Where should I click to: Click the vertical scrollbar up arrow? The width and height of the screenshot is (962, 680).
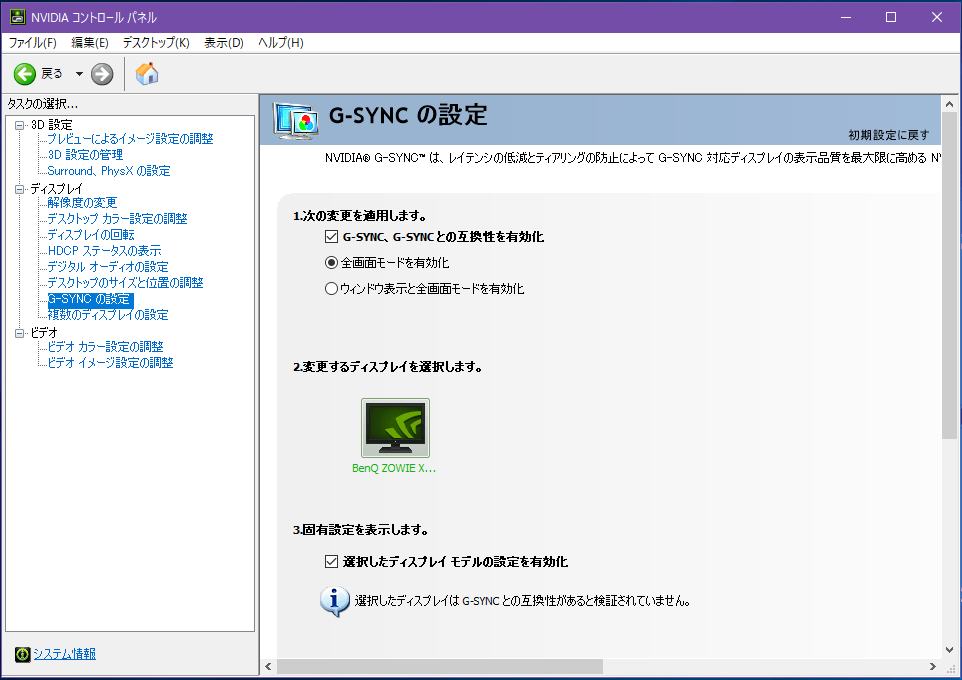[x=949, y=104]
